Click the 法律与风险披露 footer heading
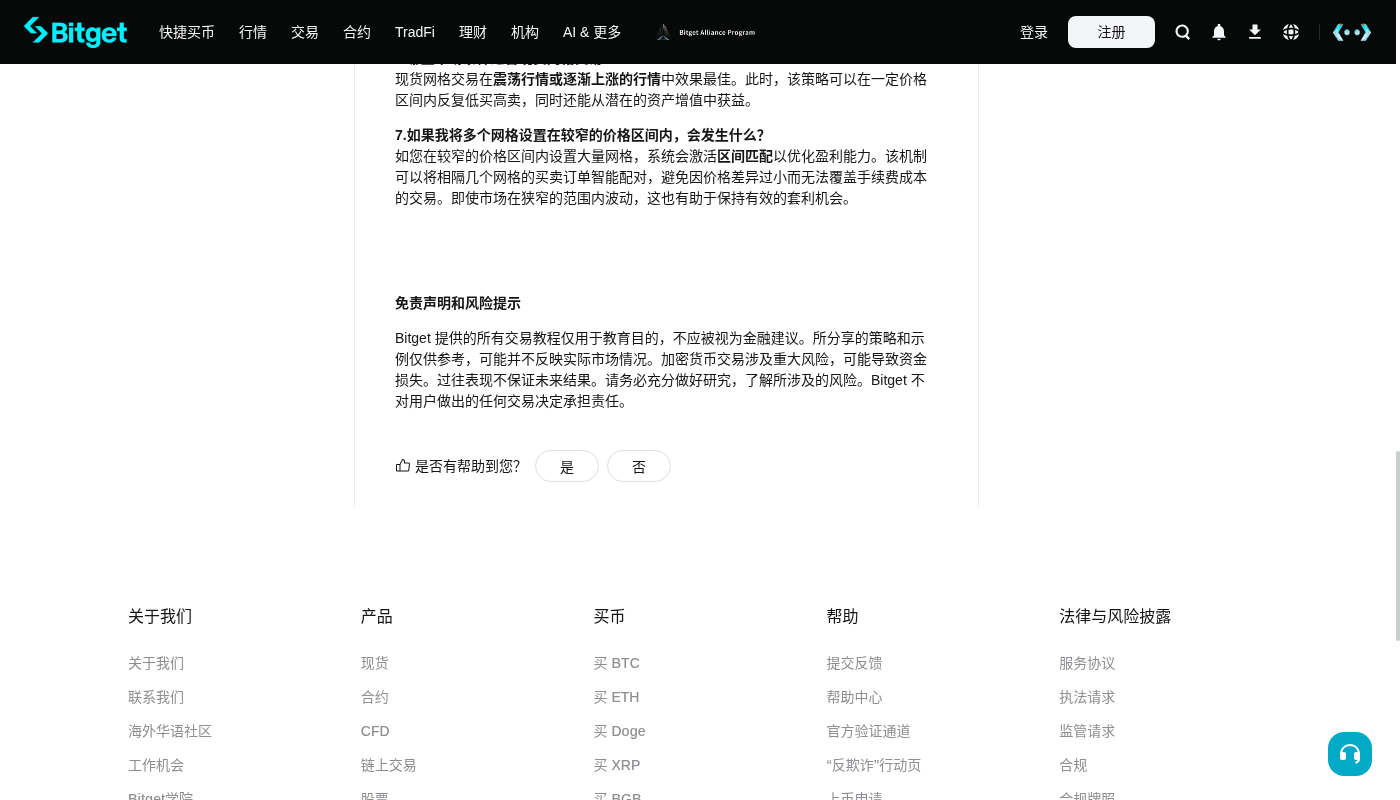The height and width of the screenshot is (800, 1400). click(1116, 616)
